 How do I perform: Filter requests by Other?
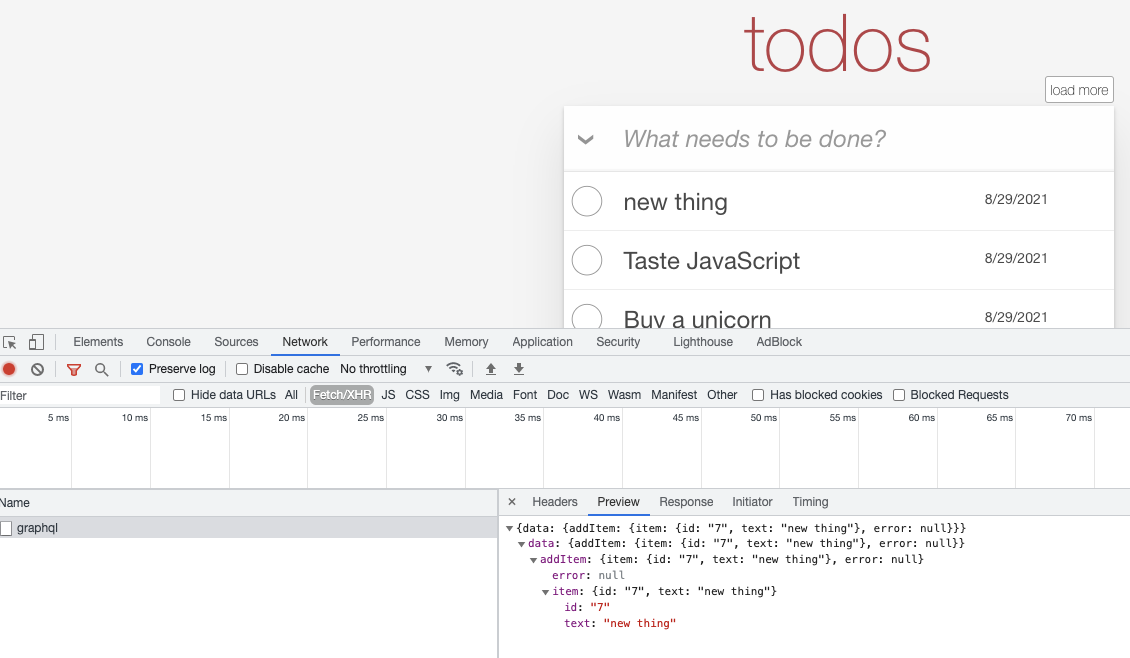(x=722, y=395)
